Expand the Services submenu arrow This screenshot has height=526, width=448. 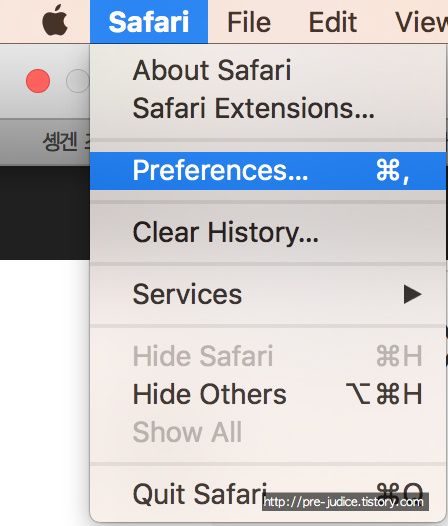412,295
